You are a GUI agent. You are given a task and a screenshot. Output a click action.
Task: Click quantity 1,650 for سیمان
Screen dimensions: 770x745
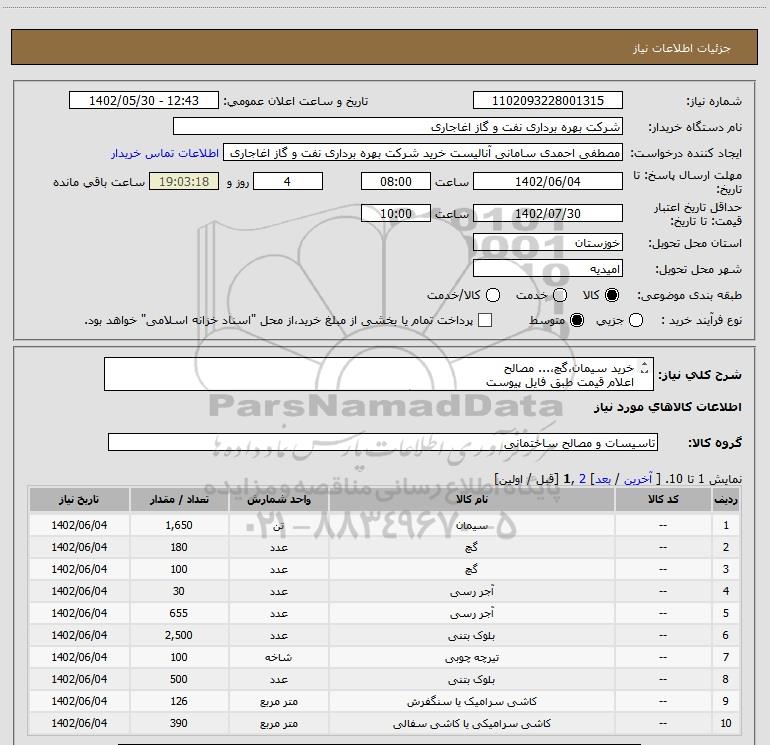pyautogui.click(x=179, y=525)
